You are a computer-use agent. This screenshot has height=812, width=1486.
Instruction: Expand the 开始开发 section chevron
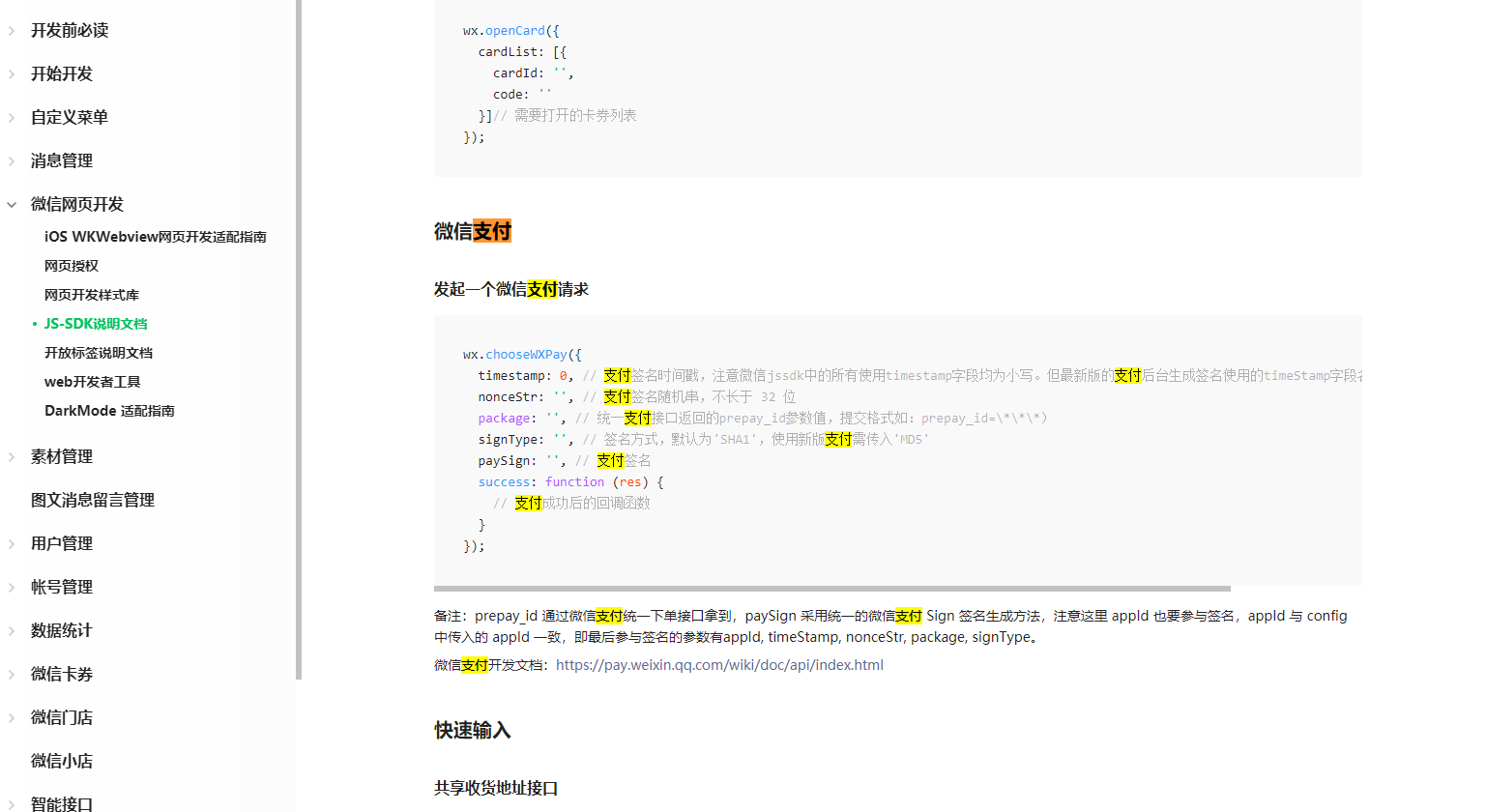click(12, 74)
